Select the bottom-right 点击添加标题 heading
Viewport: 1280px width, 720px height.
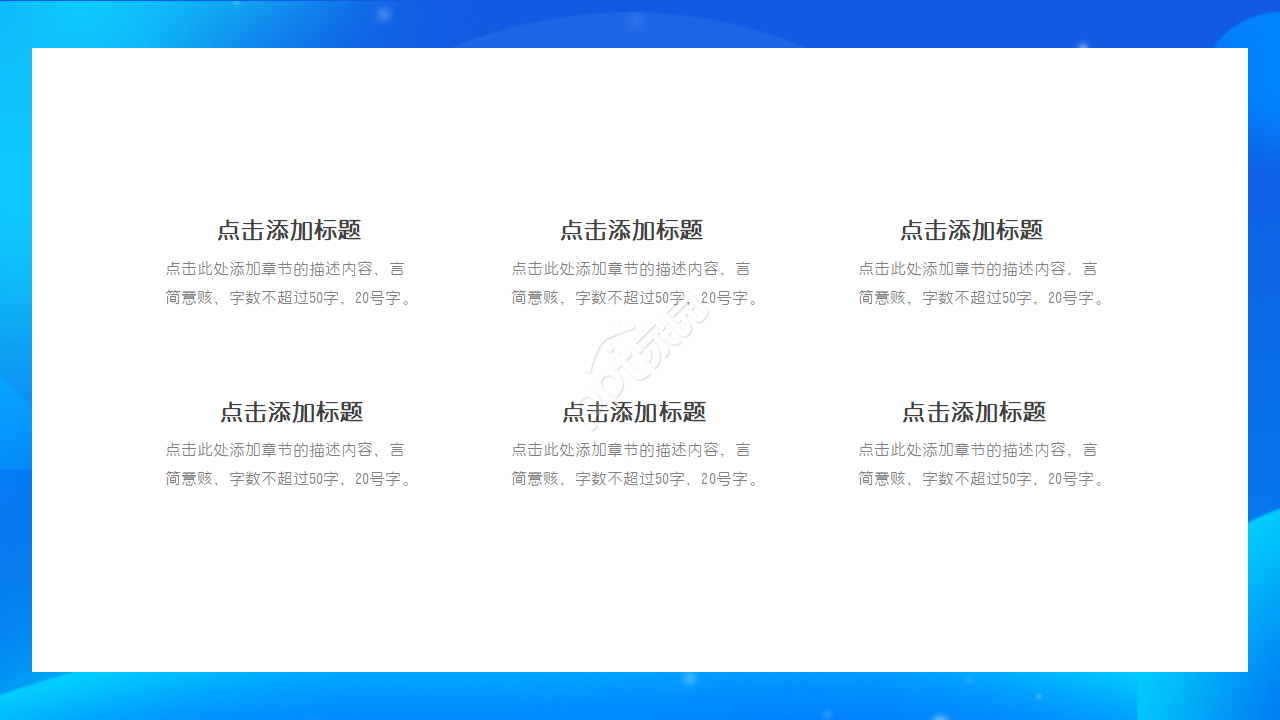point(974,412)
